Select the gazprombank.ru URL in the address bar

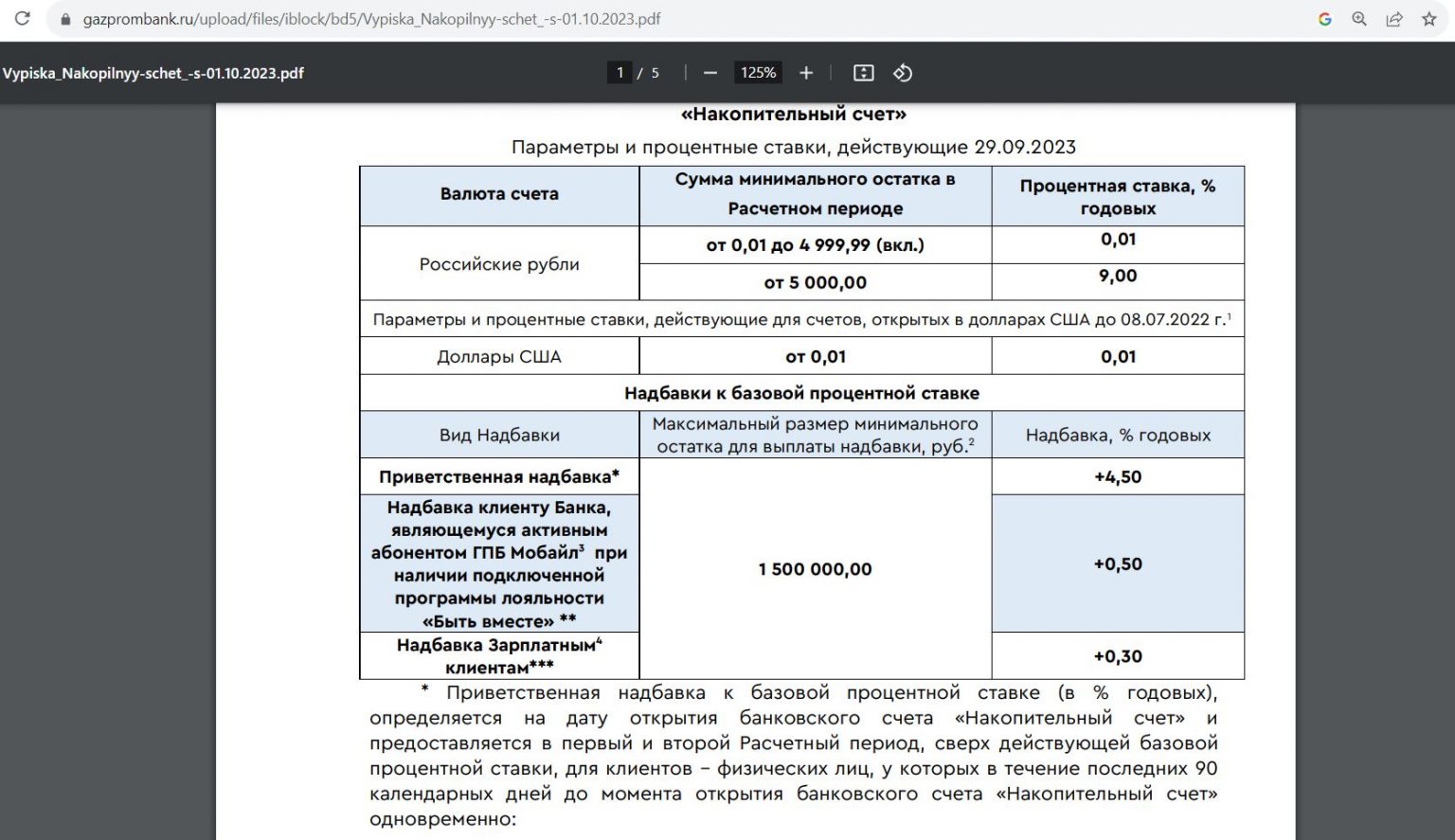click(371, 19)
